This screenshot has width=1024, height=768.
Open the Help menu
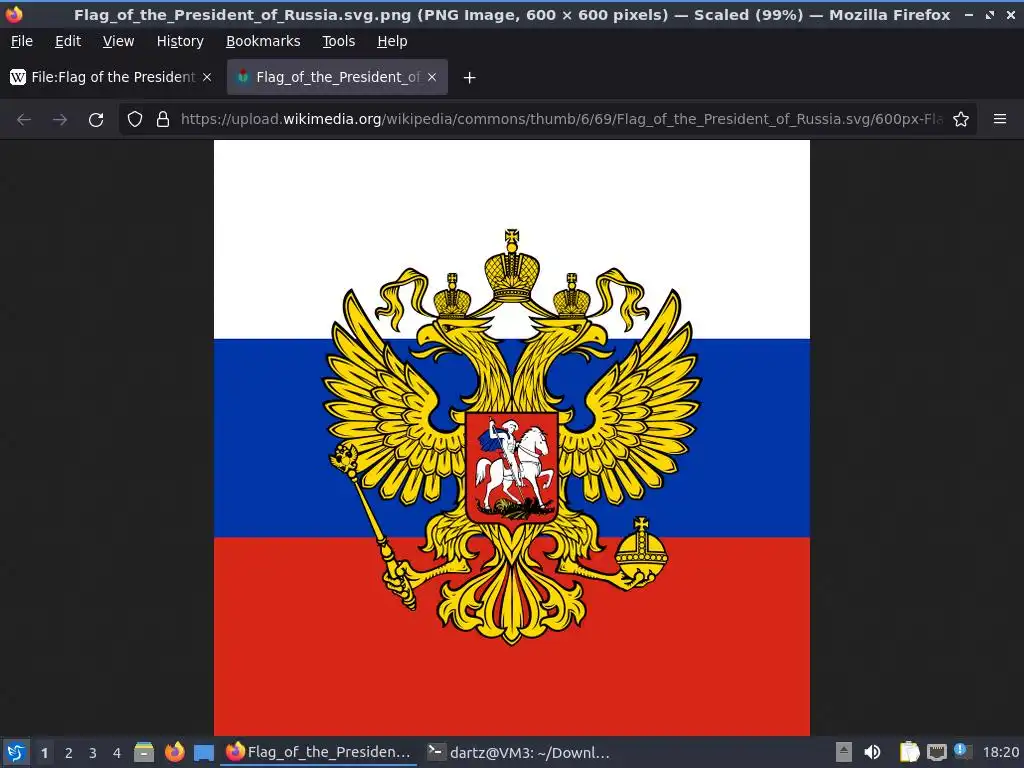pos(392,41)
